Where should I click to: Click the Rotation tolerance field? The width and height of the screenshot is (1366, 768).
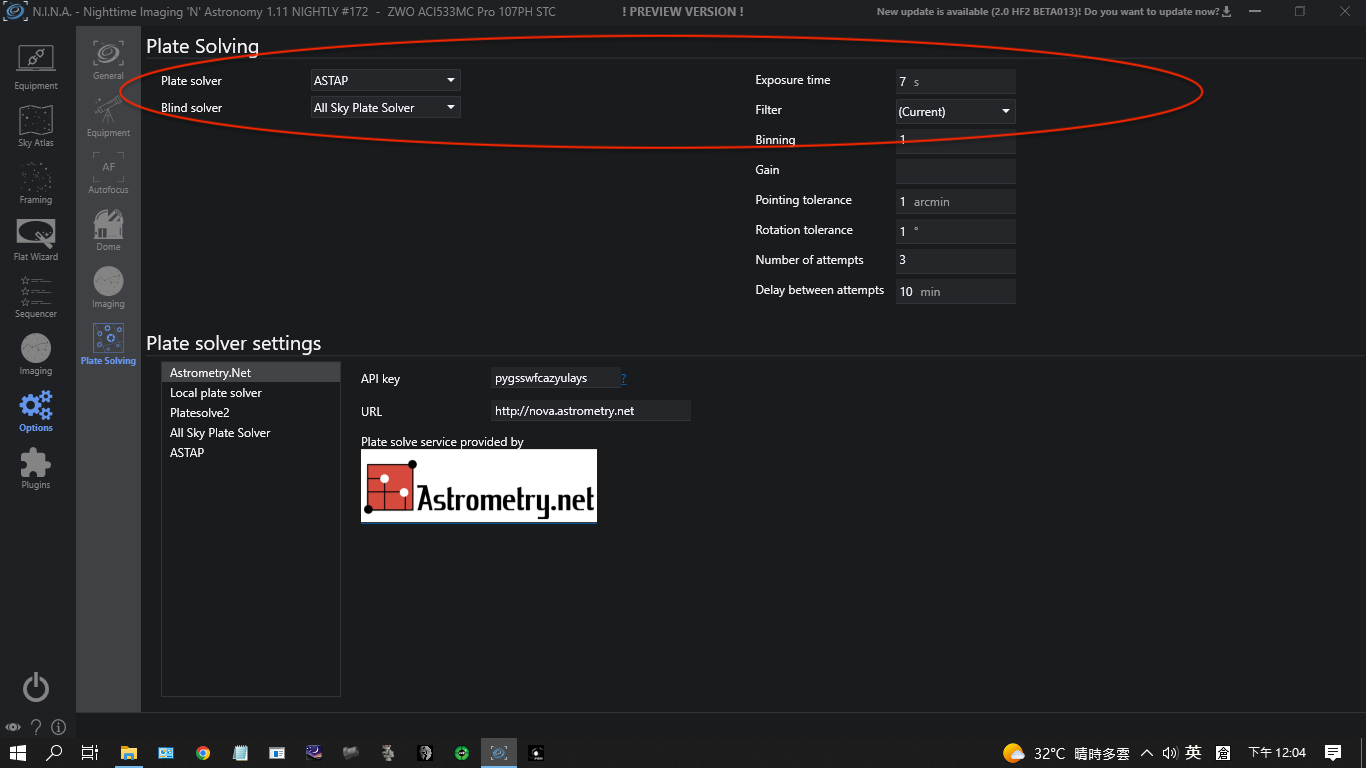[956, 231]
